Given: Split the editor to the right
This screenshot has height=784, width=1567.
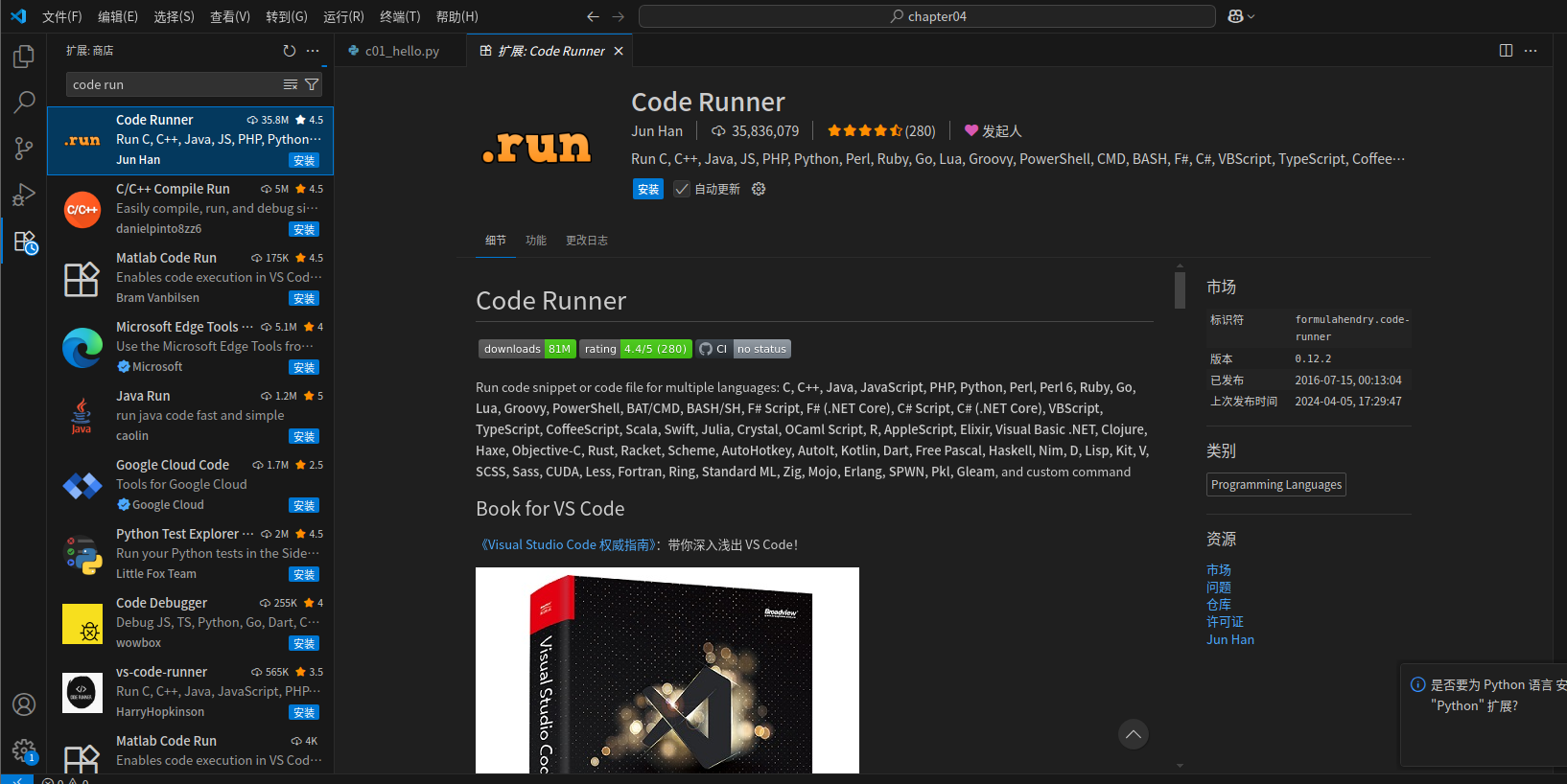Looking at the screenshot, I should click(1506, 51).
